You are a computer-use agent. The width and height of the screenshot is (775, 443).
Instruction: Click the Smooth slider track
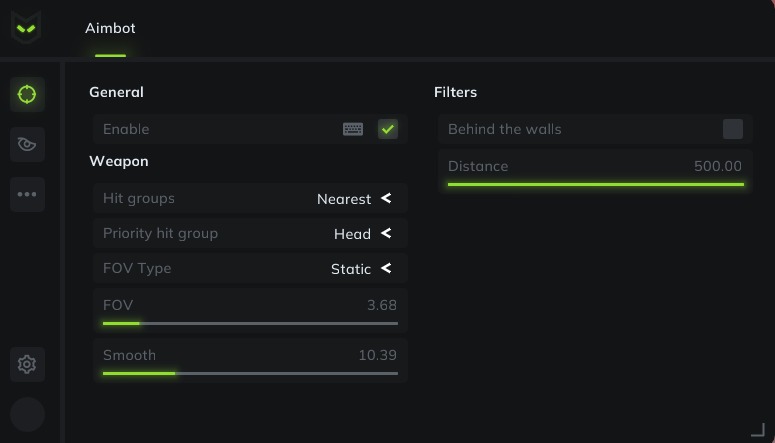(x=250, y=373)
